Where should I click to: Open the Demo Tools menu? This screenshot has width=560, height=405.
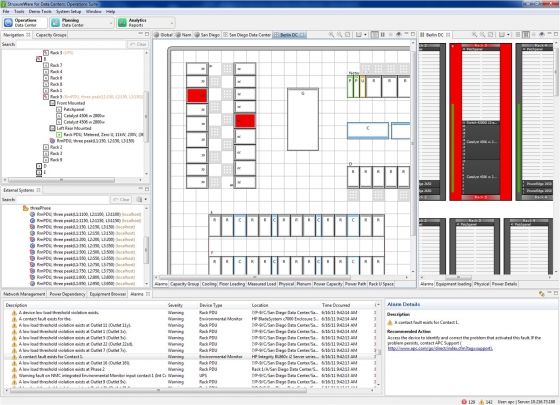tap(40, 11)
